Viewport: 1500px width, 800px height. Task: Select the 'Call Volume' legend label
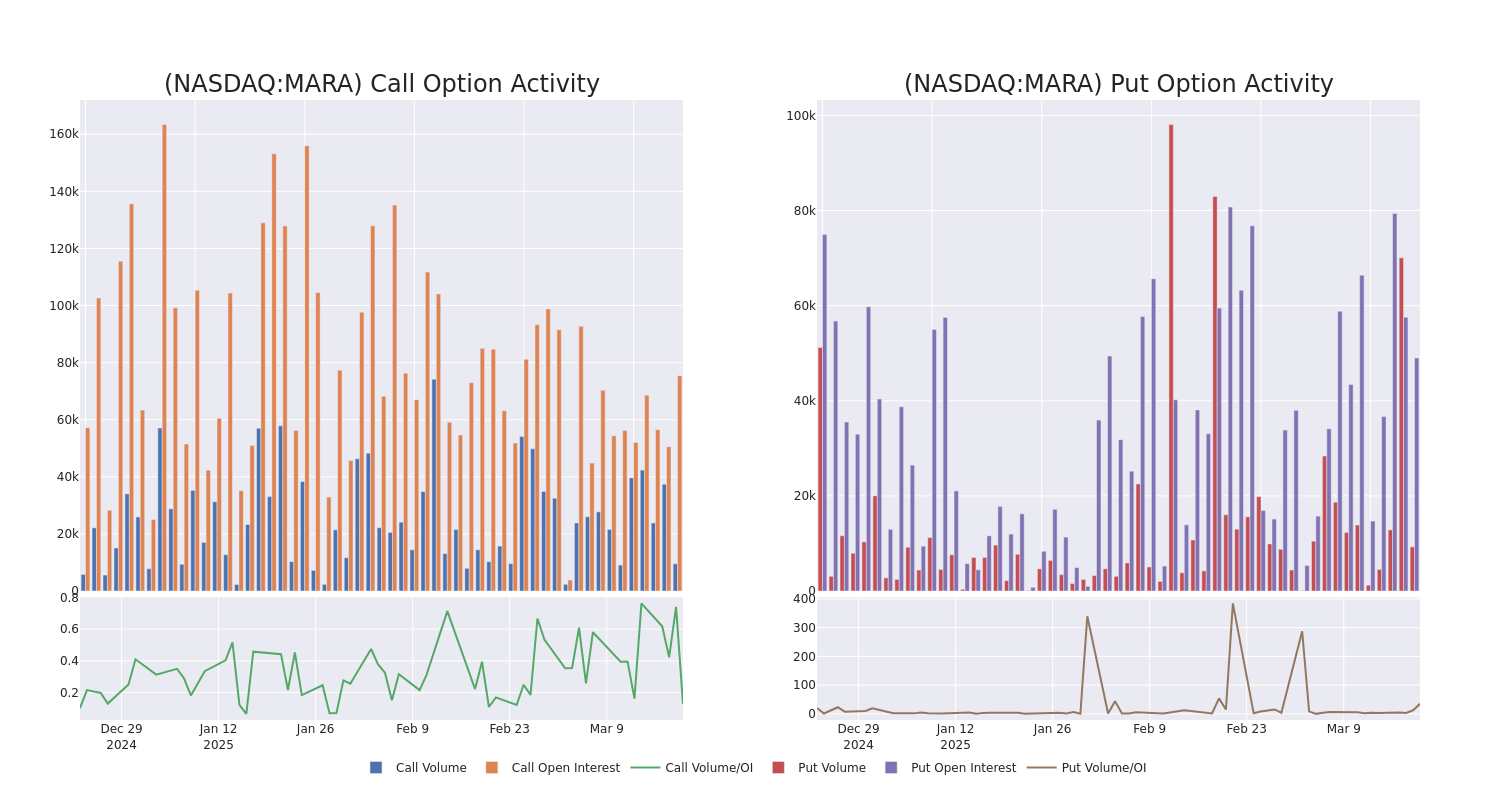431,768
